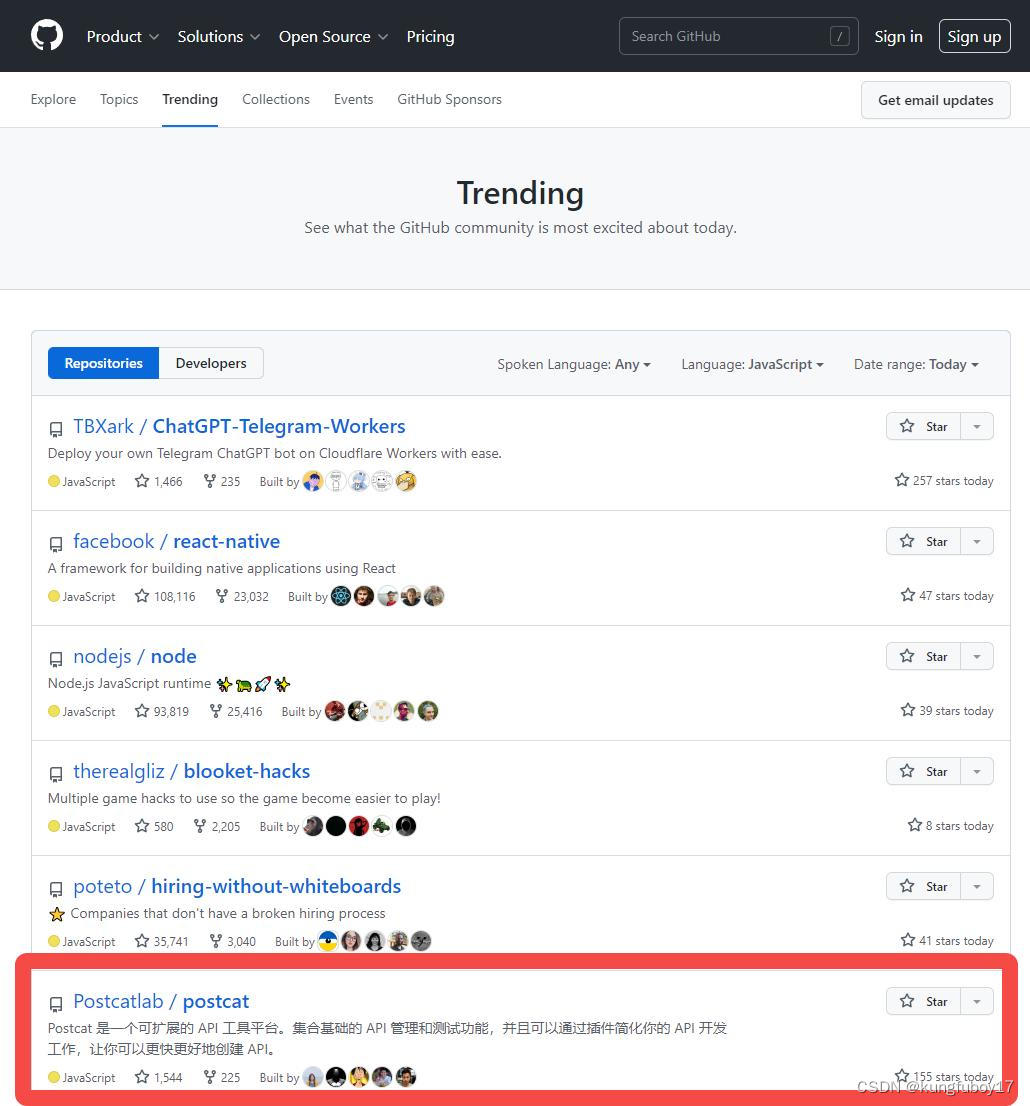1030x1106 pixels.
Task: Open the Collections tab
Action: click(x=276, y=99)
